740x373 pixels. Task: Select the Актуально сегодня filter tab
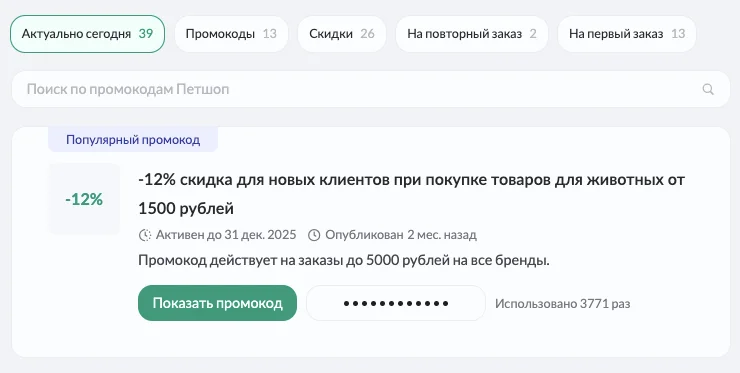coord(87,34)
